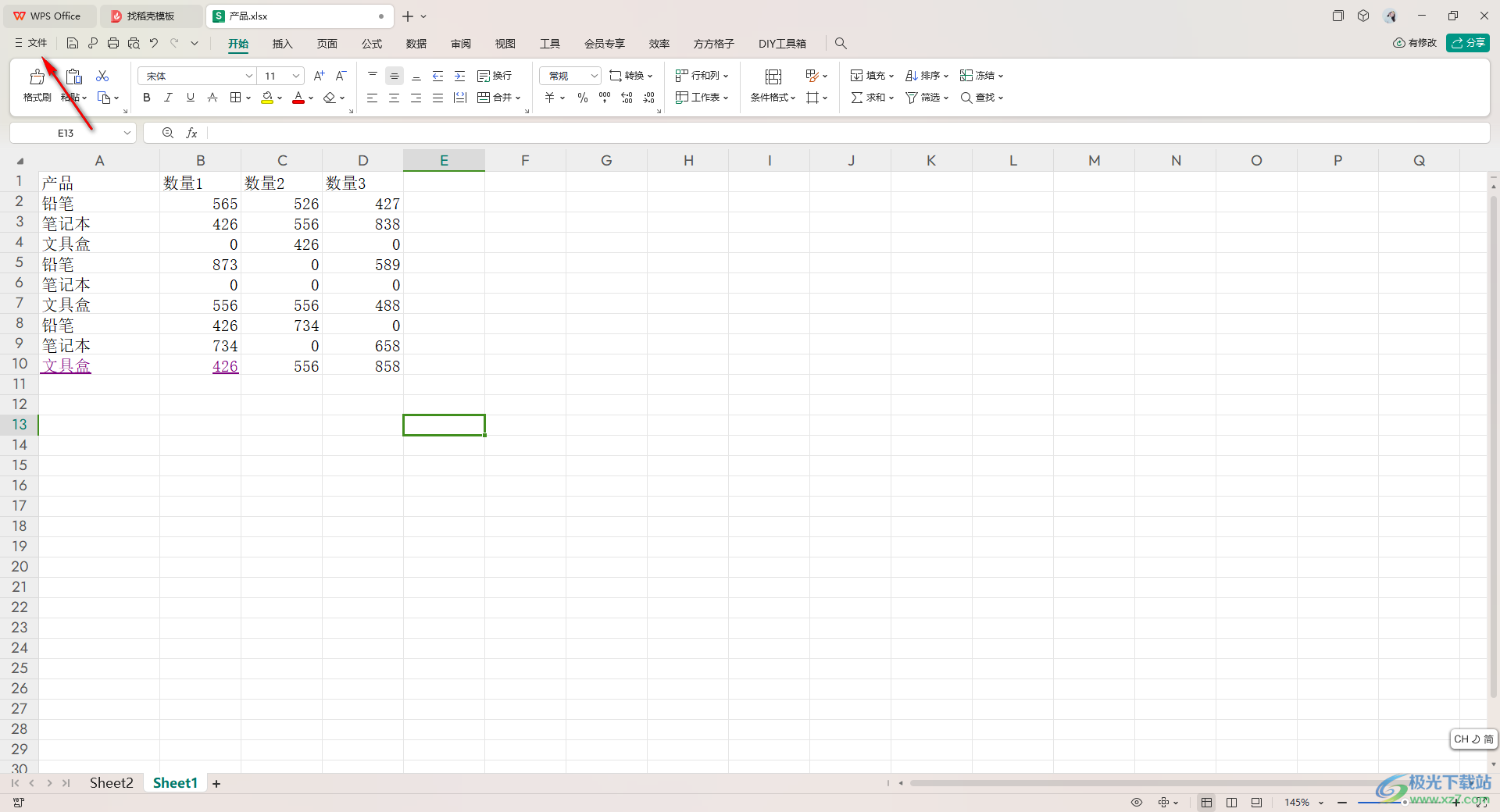Click the fx insert function icon
Screen dimensions: 1500x812
click(x=191, y=133)
